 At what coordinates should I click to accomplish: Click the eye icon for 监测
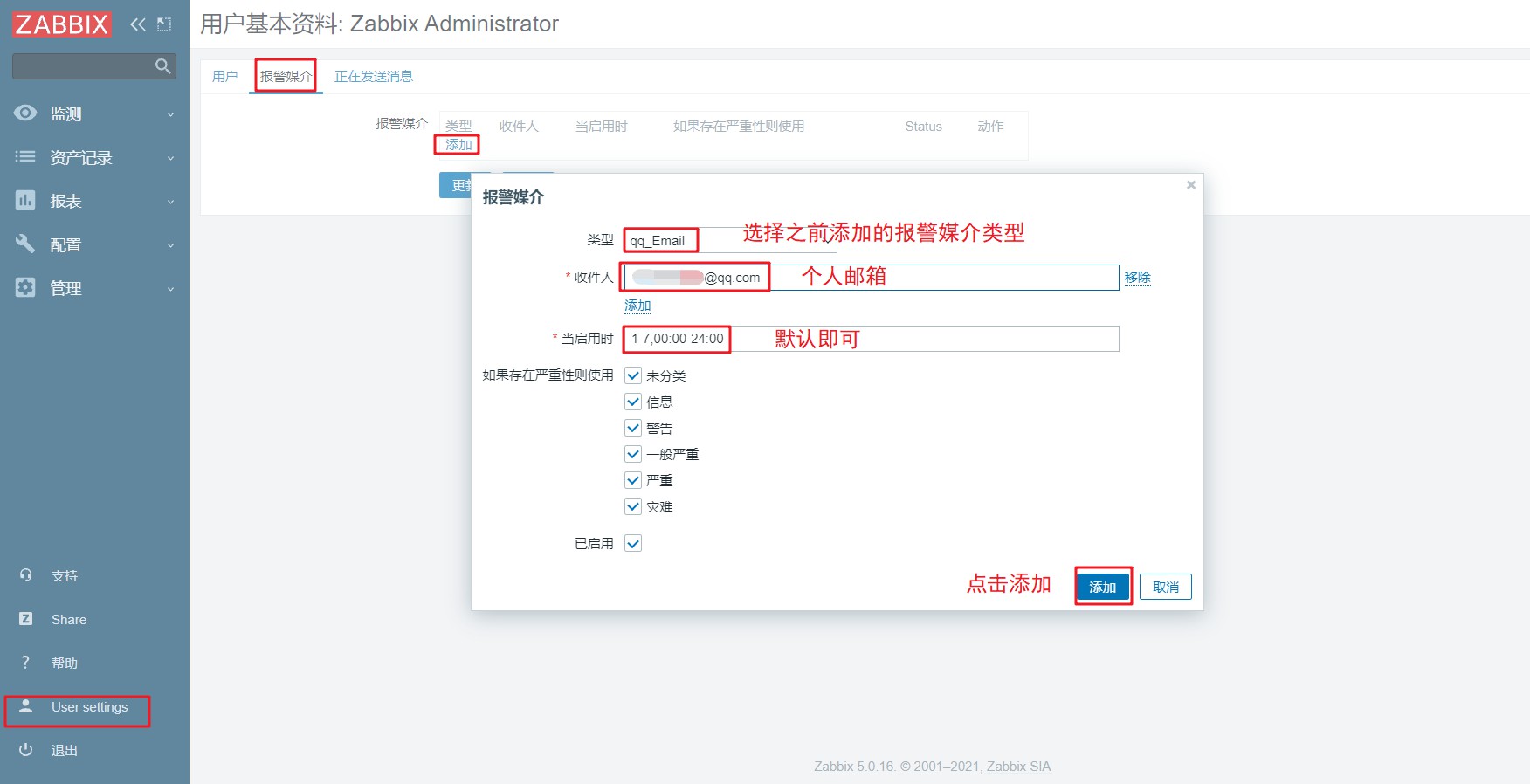[25, 113]
